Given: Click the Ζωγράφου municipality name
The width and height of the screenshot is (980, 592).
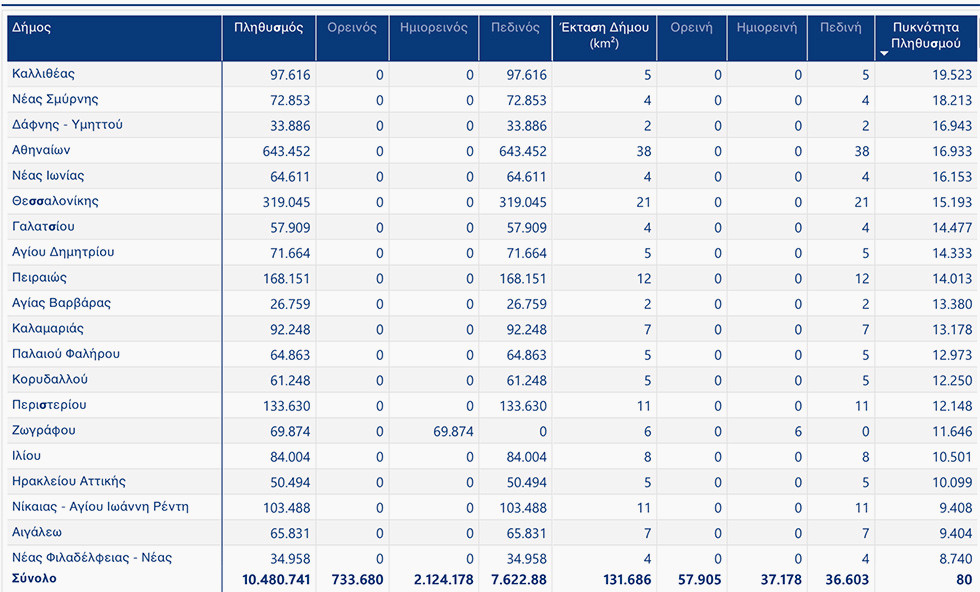Looking at the screenshot, I should click(44, 430).
